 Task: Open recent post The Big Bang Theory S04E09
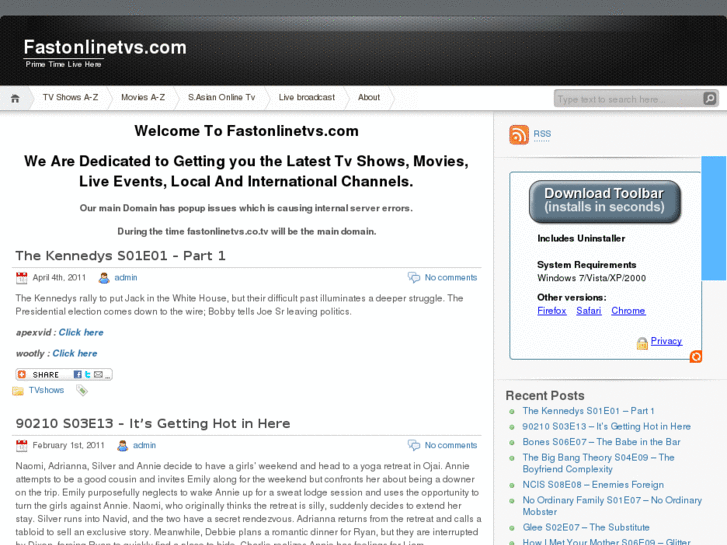click(x=599, y=463)
